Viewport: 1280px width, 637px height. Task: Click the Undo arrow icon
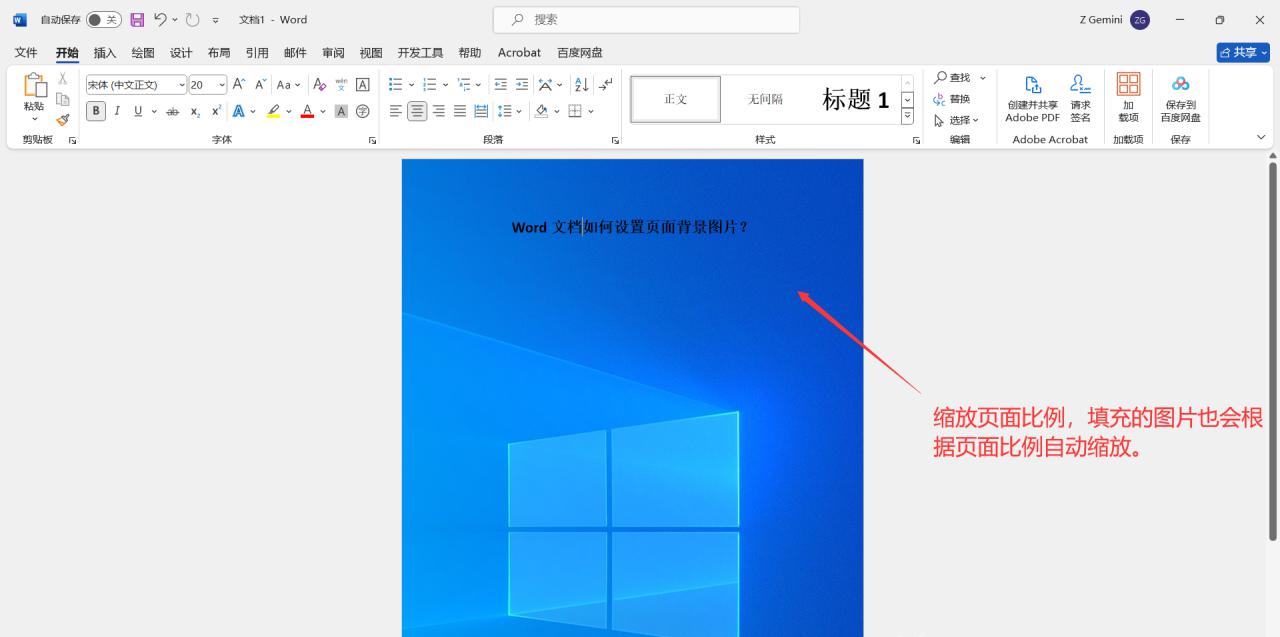[160, 19]
